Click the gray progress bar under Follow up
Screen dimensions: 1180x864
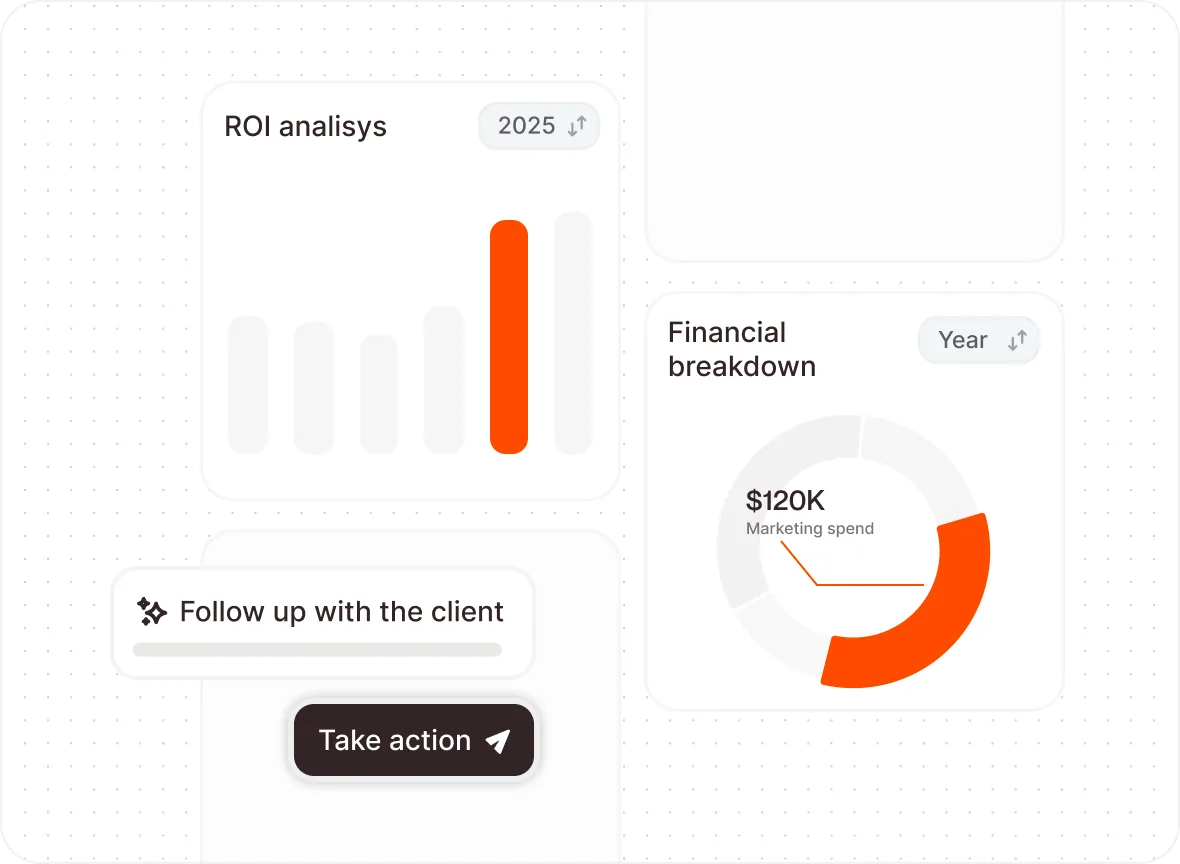tap(317, 650)
